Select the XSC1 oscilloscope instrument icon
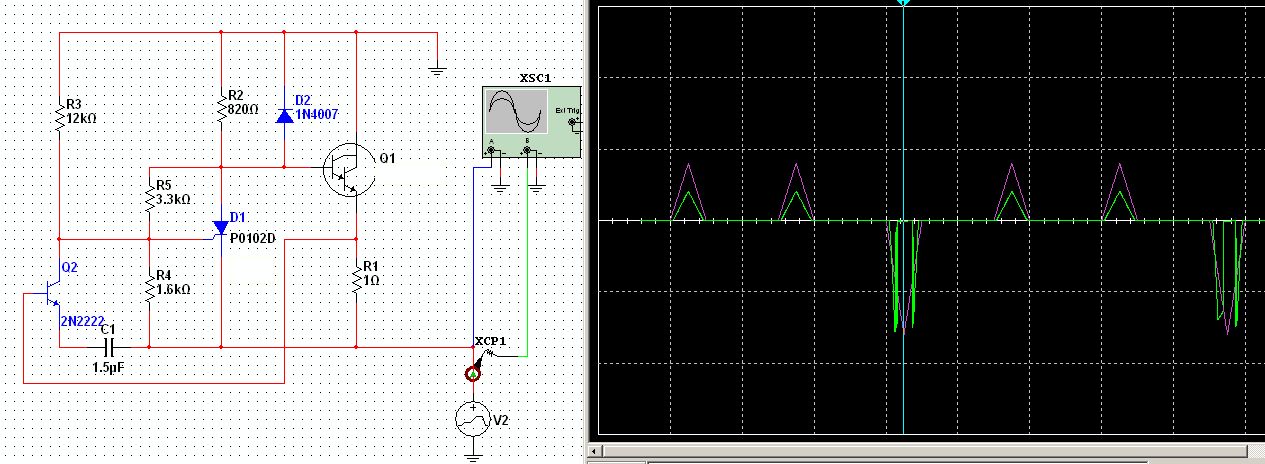Screen dimensions: 1265x464 [531, 121]
